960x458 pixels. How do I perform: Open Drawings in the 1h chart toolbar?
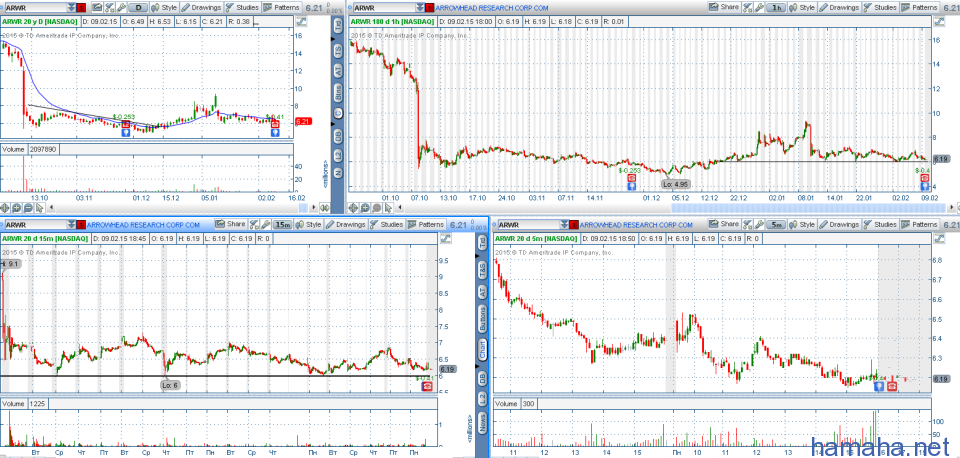click(x=838, y=7)
